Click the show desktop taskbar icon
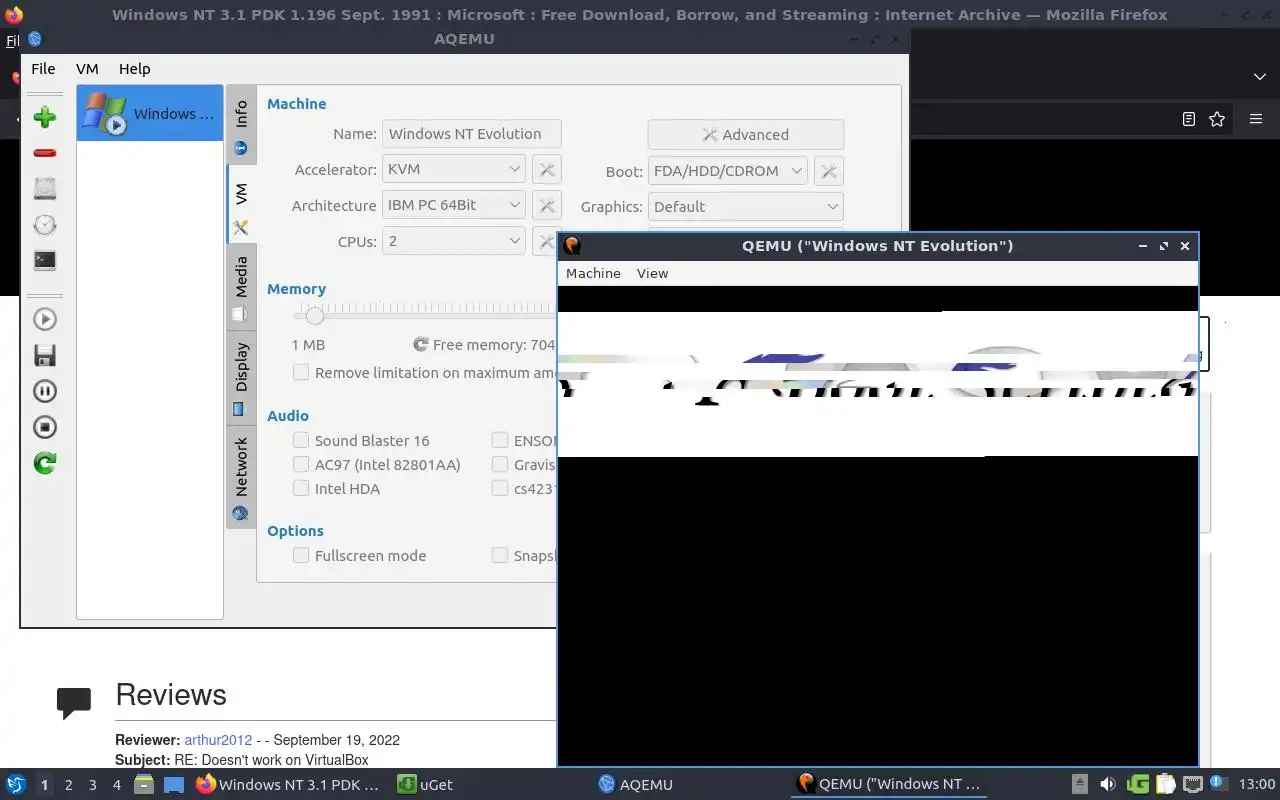The image size is (1280, 800). 173,785
